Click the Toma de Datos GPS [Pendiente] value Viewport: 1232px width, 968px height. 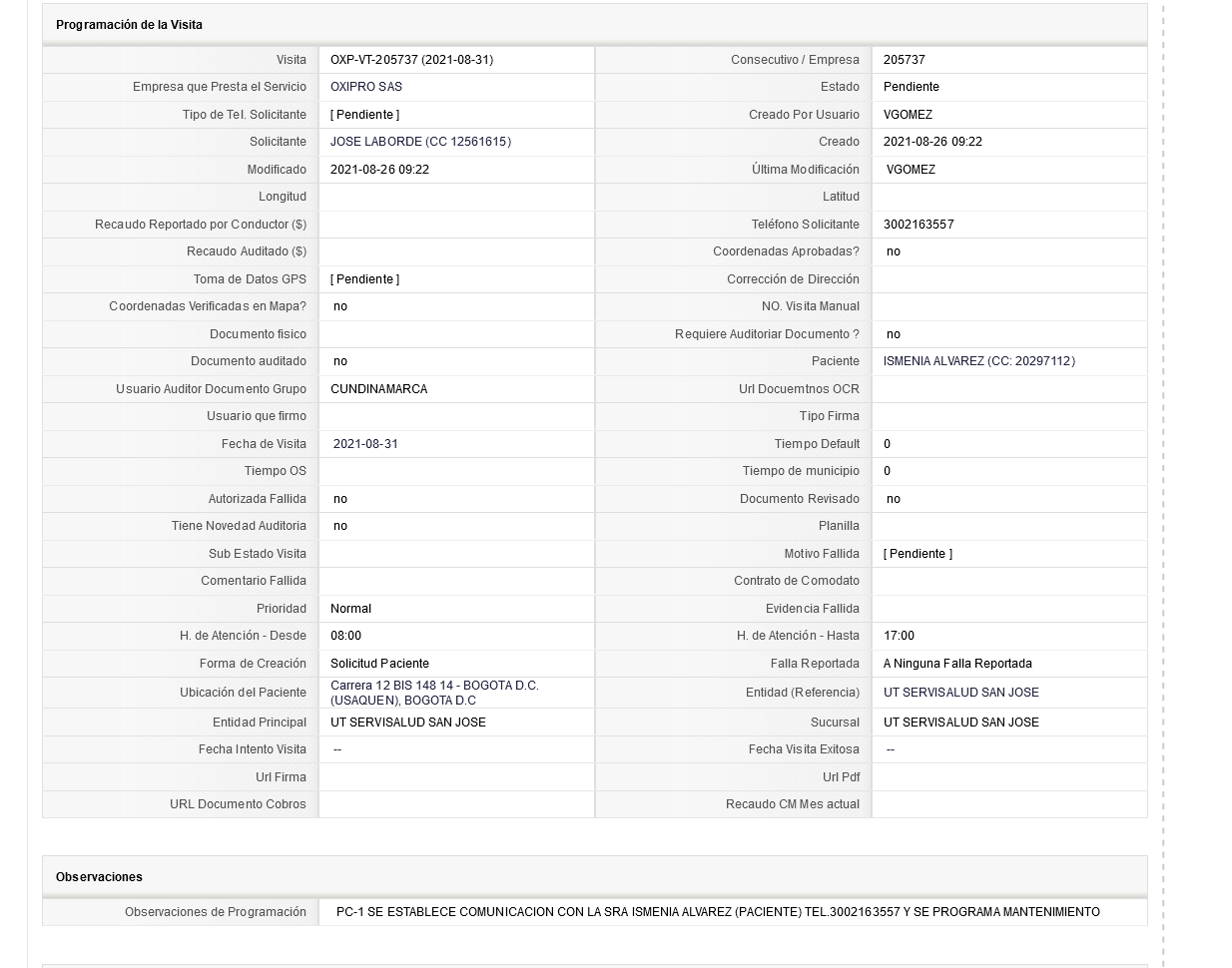click(364, 279)
